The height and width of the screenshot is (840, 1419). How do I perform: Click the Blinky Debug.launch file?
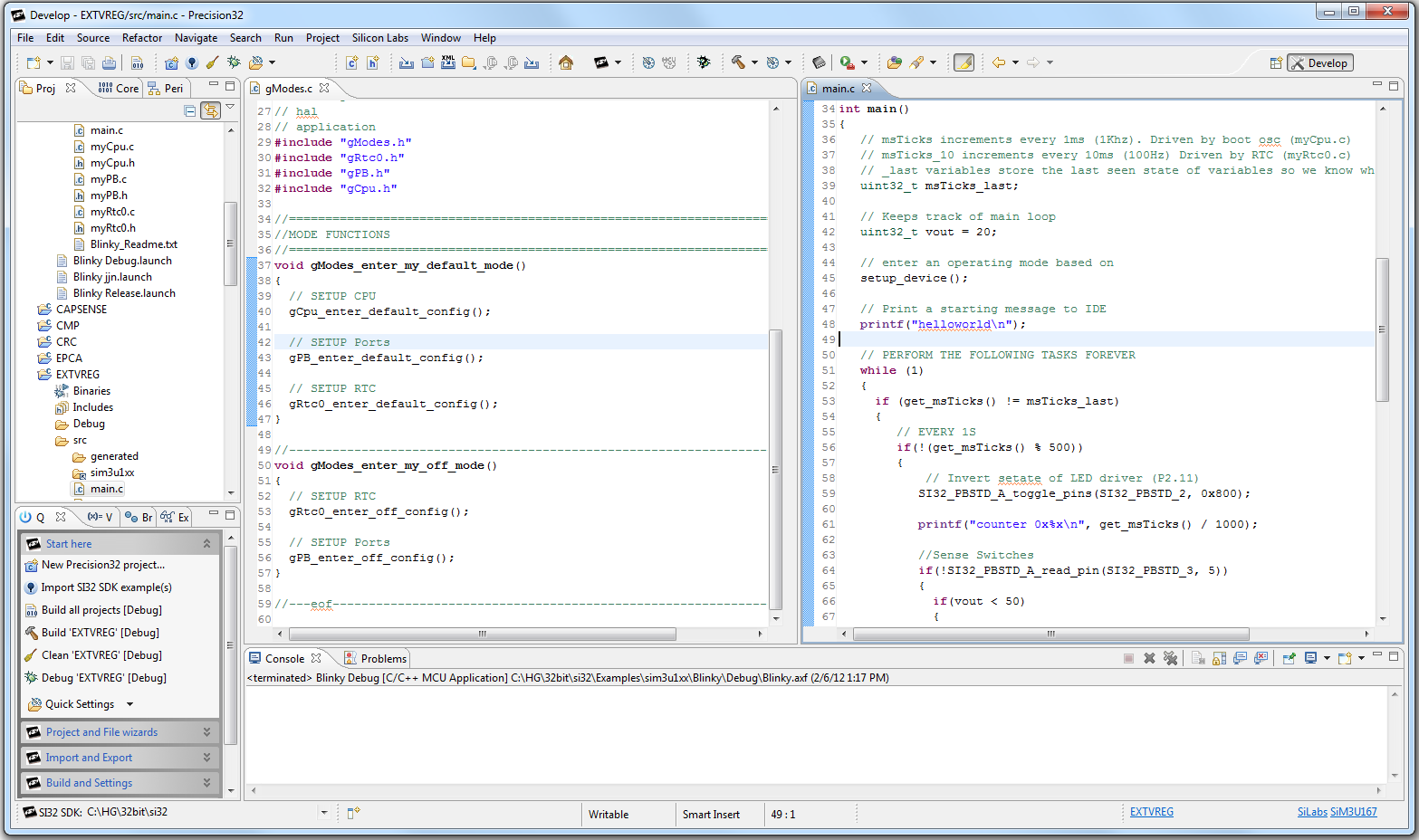[x=122, y=261]
